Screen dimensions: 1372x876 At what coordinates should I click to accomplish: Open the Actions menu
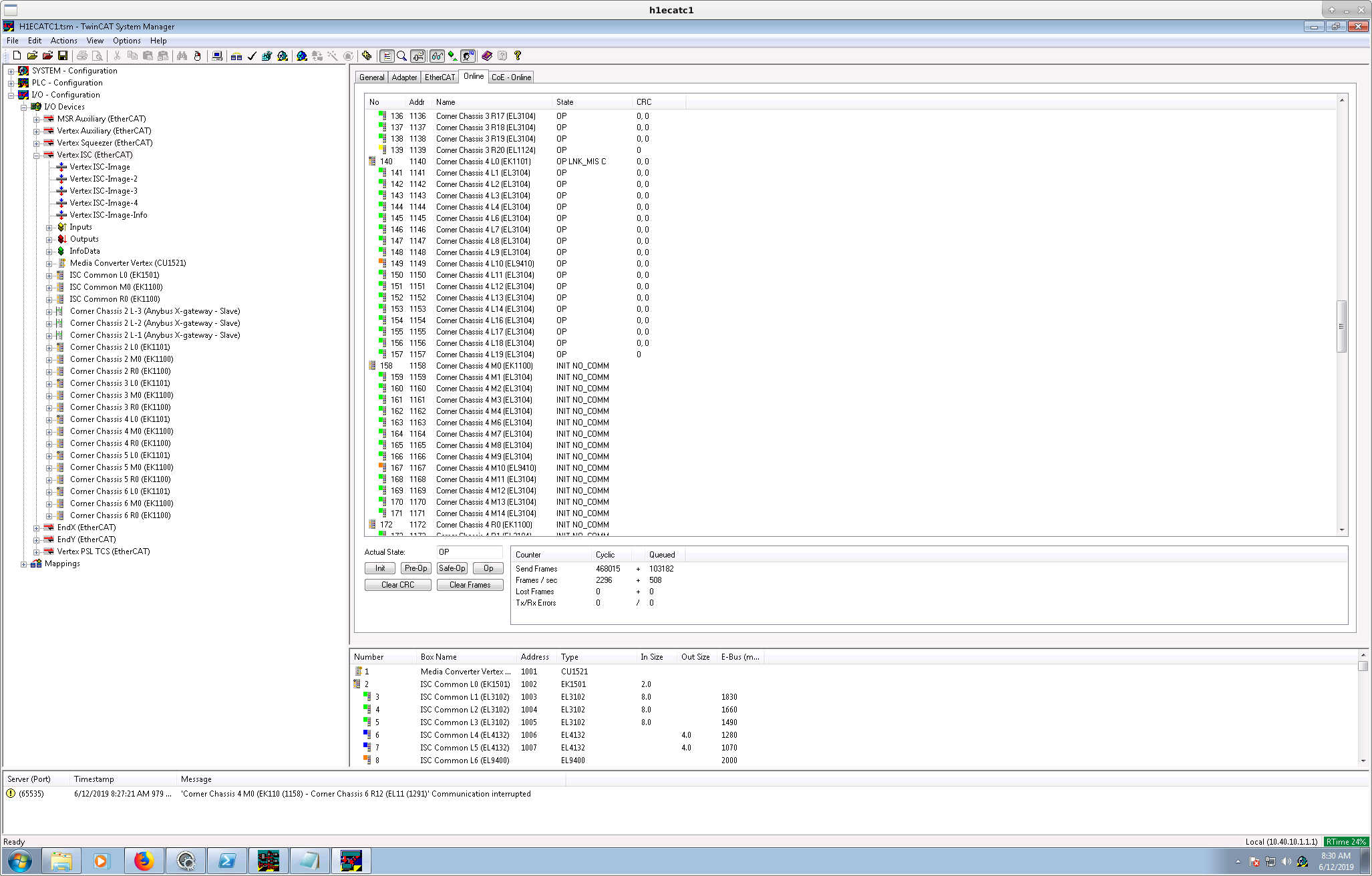(x=63, y=41)
